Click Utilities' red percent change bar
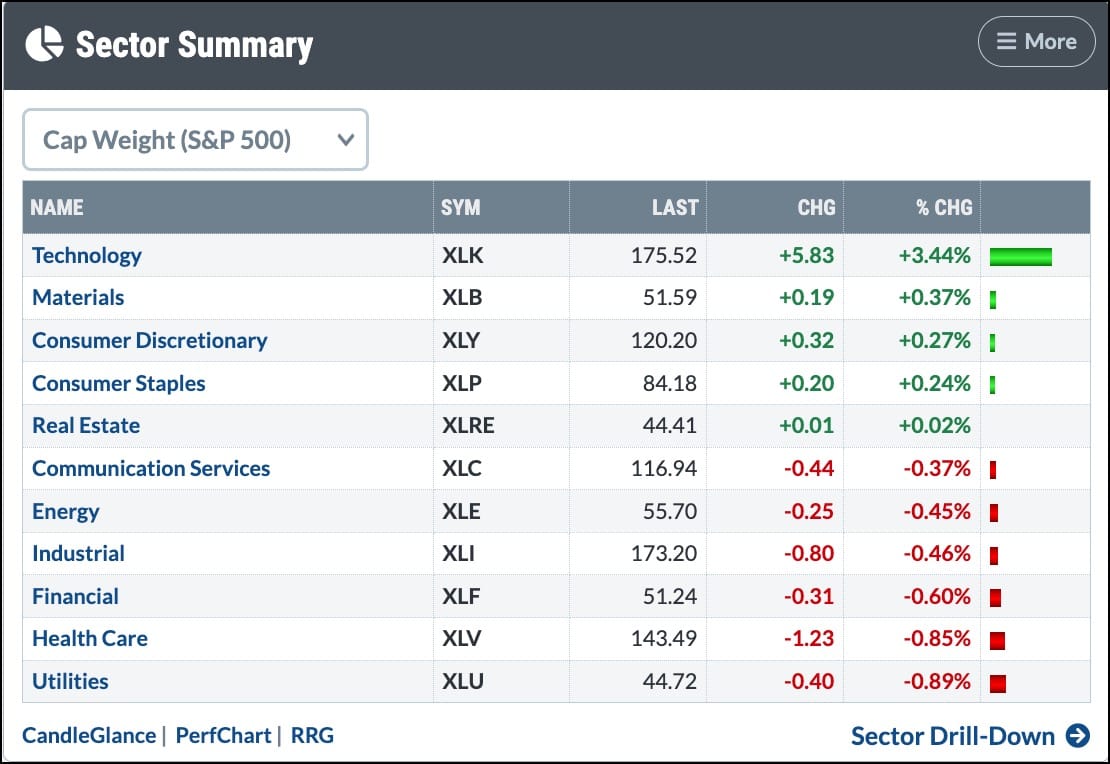This screenshot has height=764, width=1110. click(x=997, y=684)
